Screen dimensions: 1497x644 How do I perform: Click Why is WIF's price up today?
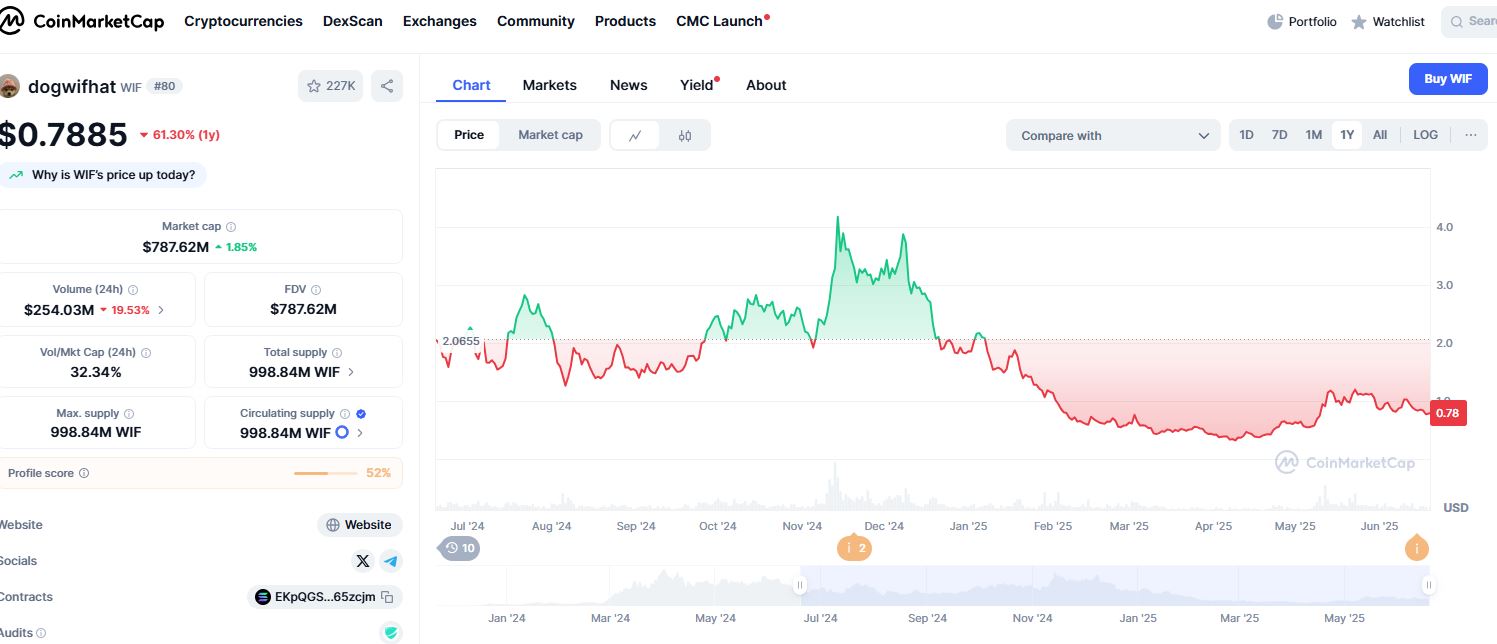coord(102,175)
